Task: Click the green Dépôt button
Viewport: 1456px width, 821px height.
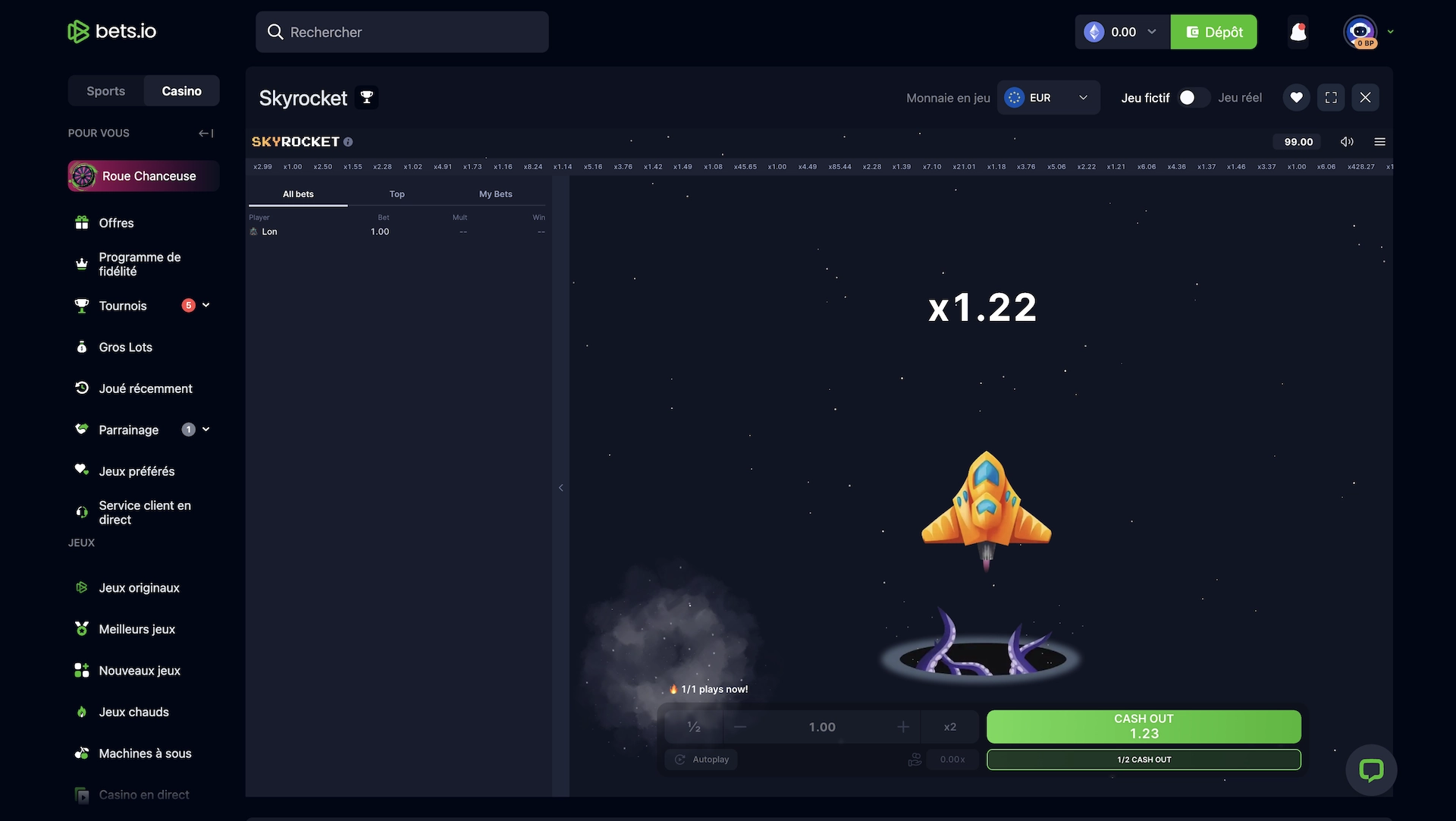Action: tap(1213, 32)
